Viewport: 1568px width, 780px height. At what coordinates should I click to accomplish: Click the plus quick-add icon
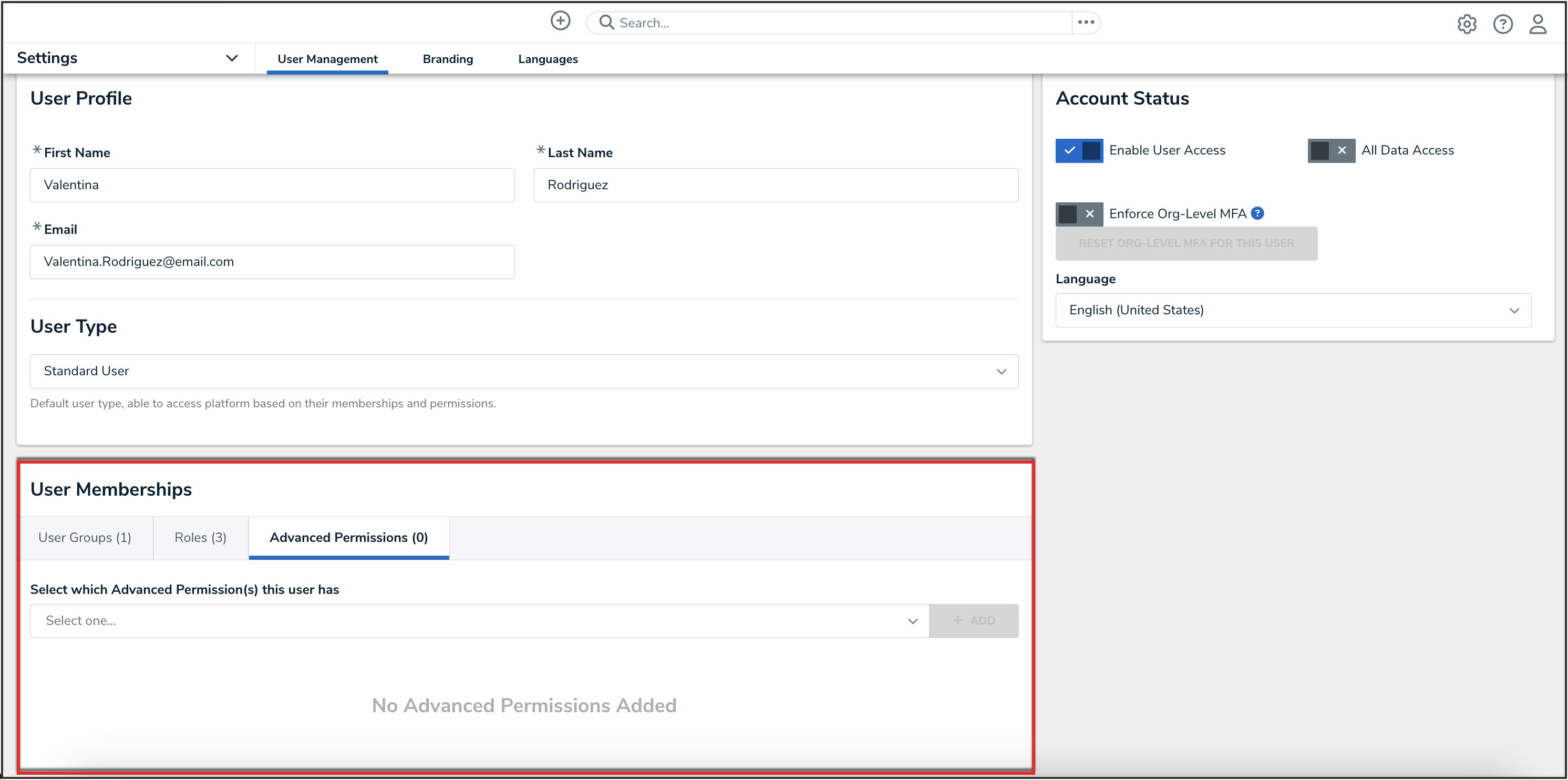[560, 22]
